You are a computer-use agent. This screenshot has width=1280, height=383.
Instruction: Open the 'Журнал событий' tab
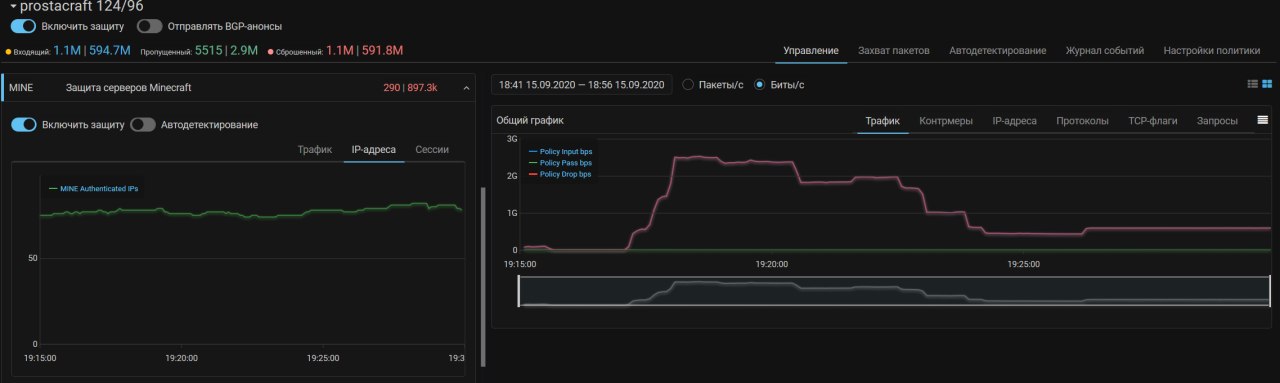coord(1105,50)
